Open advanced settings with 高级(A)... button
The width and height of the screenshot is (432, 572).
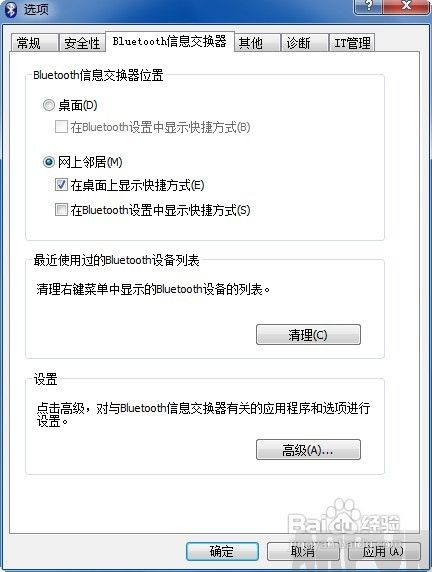coord(308,450)
